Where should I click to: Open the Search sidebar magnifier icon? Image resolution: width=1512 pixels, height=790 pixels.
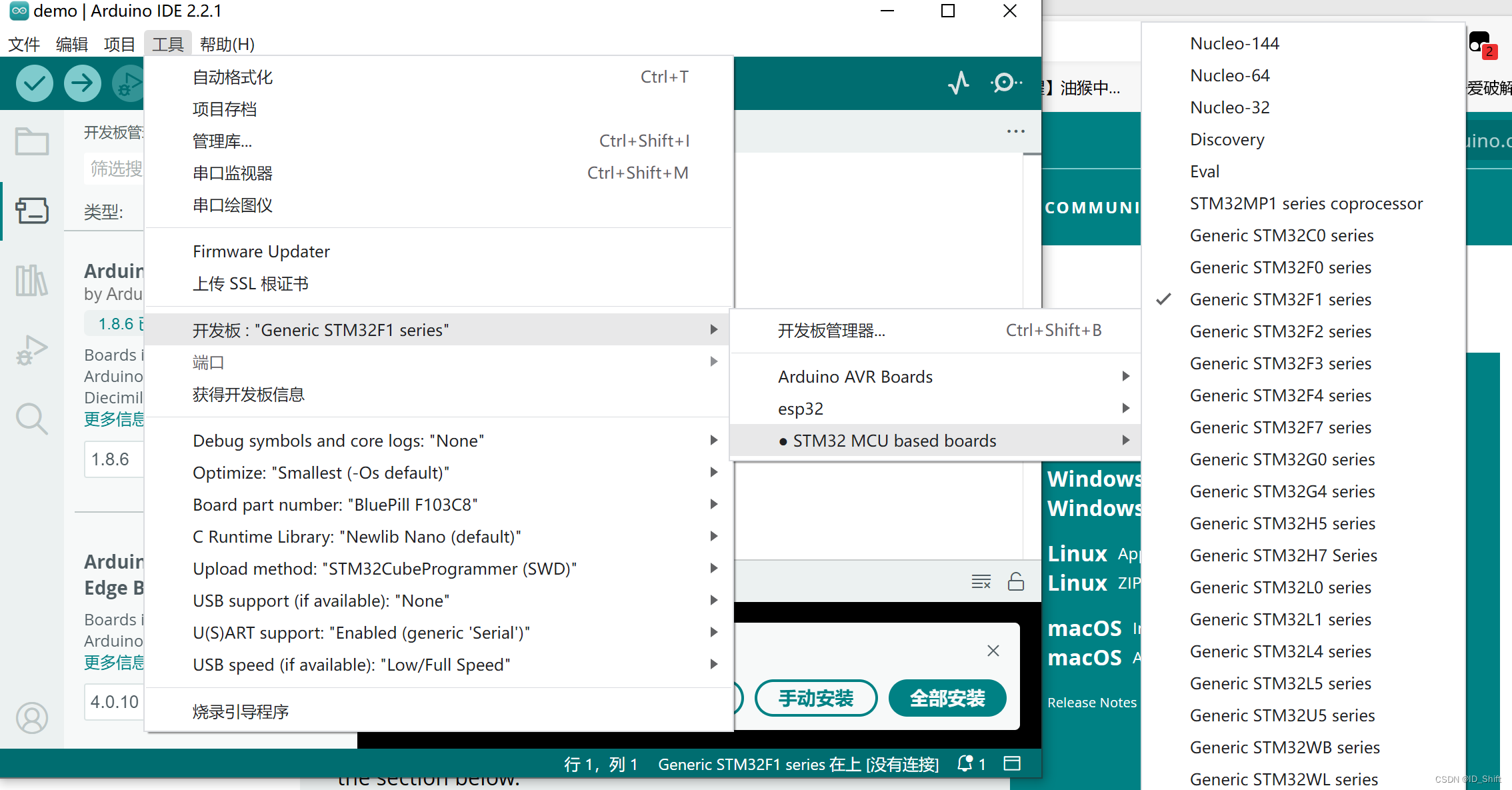tap(32, 419)
